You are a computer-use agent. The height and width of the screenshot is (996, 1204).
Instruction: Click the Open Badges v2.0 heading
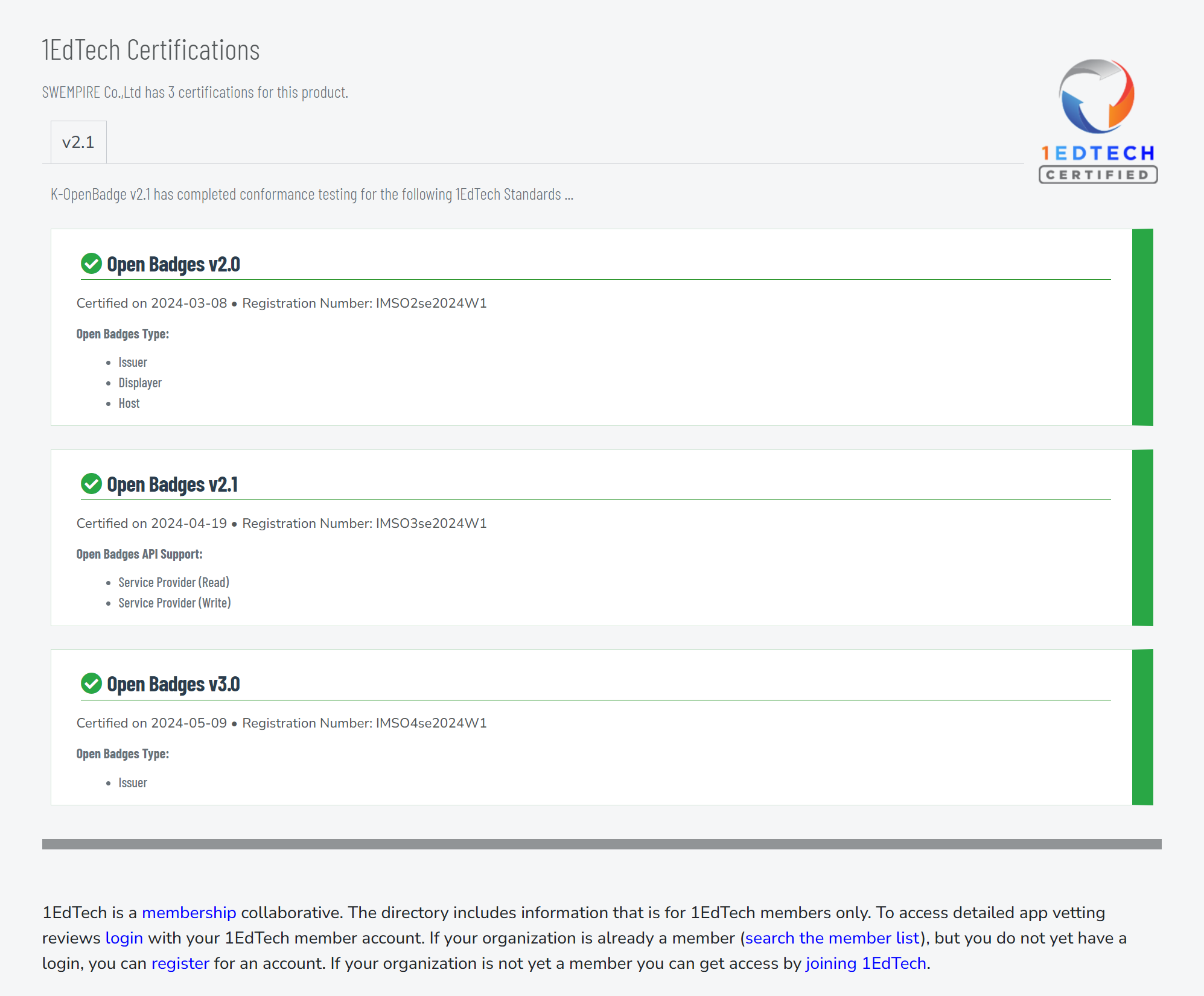point(173,264)
